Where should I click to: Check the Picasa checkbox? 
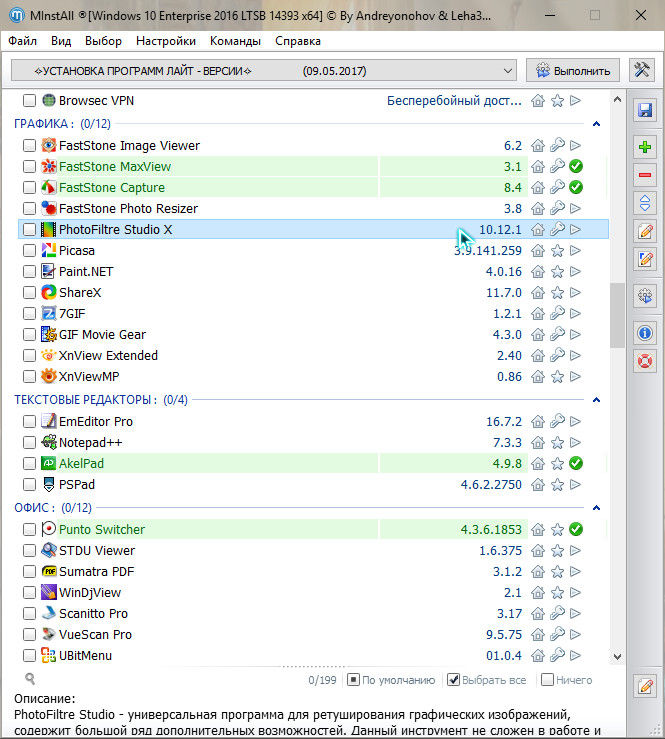point(29,250)
